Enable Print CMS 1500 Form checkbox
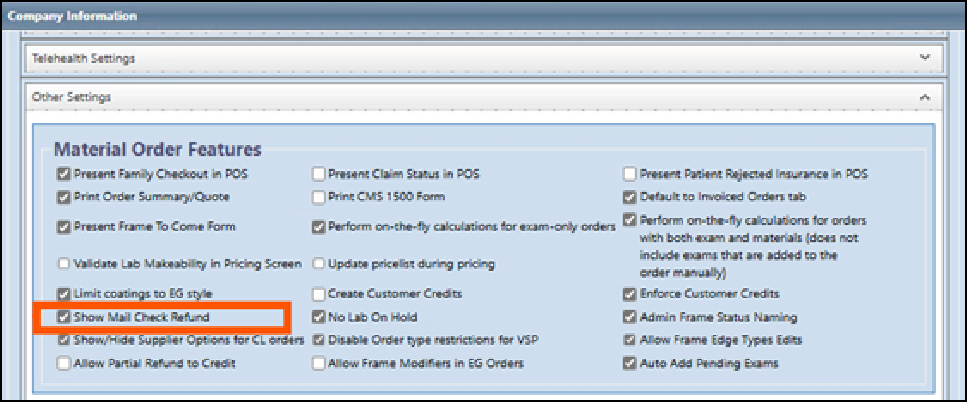This screenshot has width=967, height=402. (x=319, y=197)
